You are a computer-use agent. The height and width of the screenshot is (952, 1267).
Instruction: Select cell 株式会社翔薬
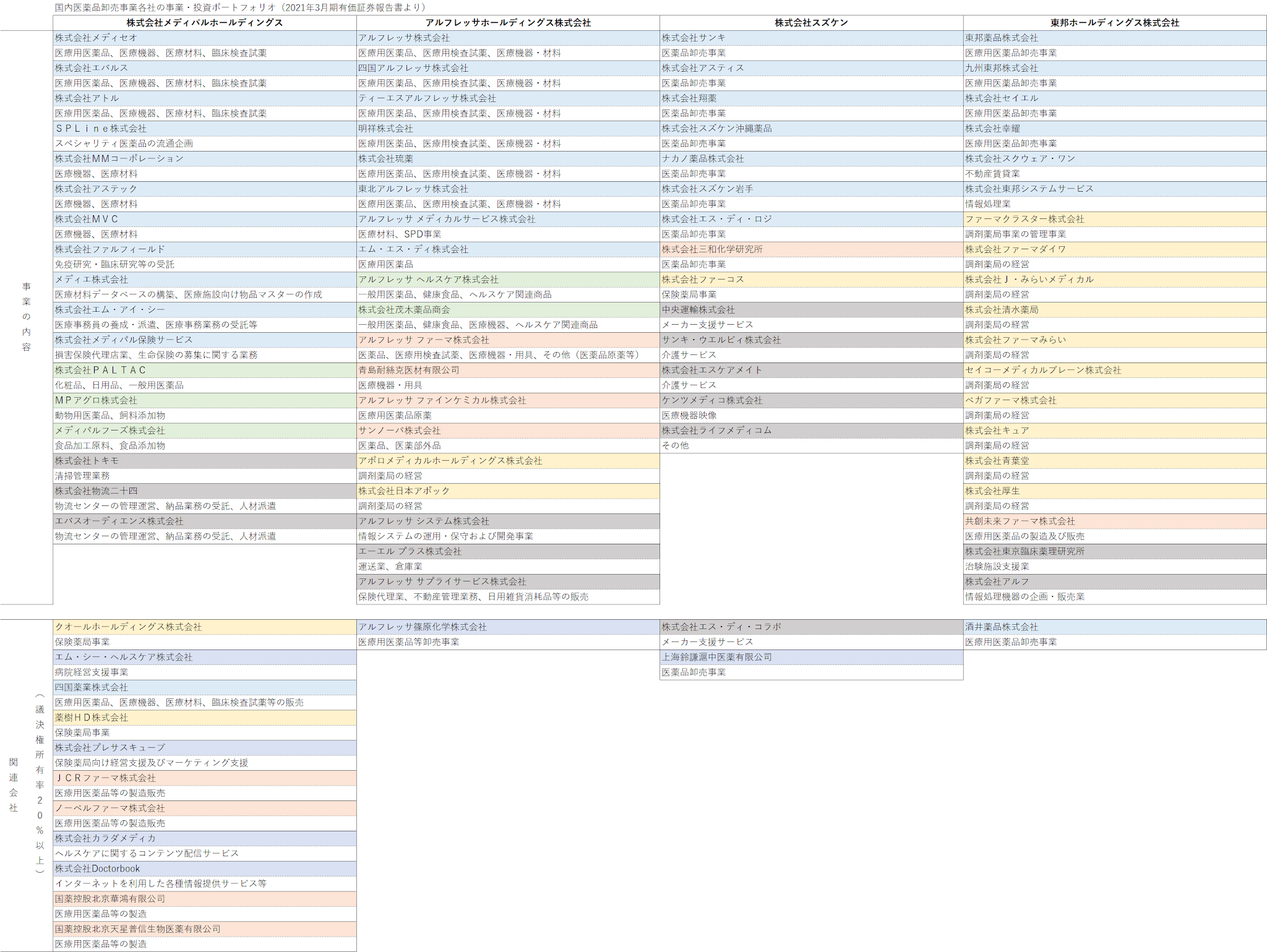tap(812, 98)
